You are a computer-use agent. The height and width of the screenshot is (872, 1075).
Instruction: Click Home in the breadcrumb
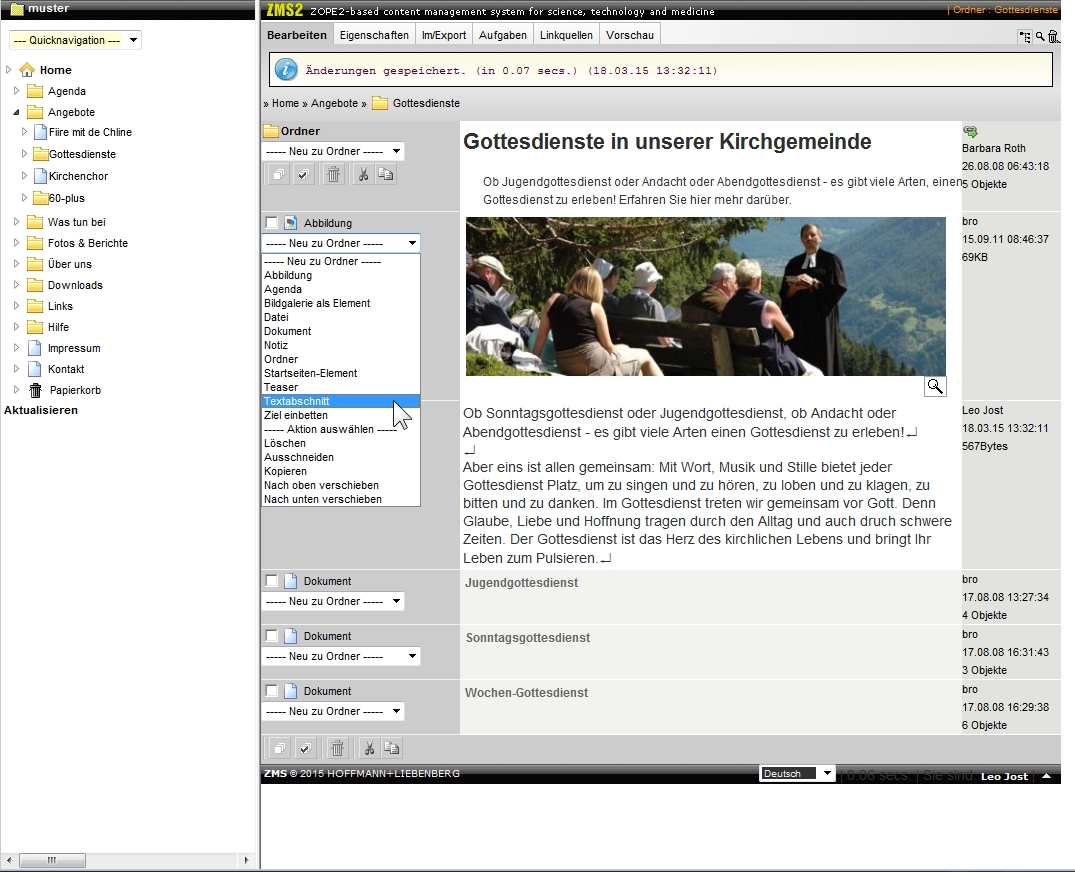[285, 103]
